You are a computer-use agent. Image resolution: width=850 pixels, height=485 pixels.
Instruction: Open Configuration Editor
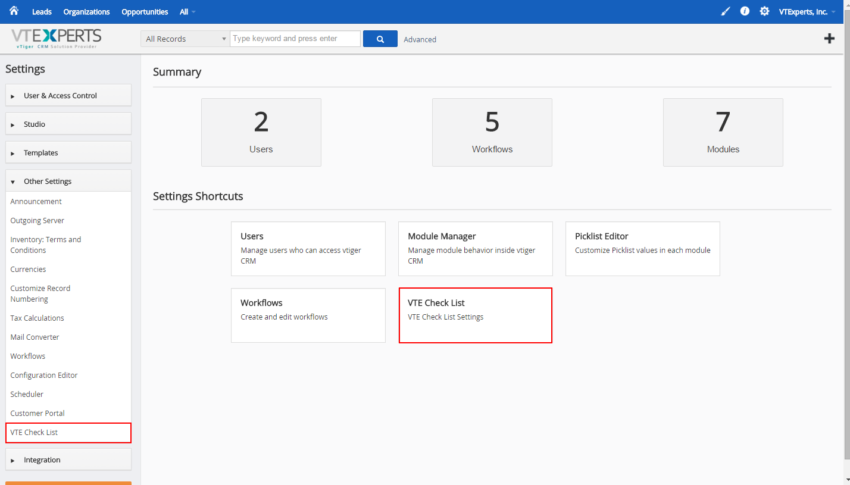(44, 375)
